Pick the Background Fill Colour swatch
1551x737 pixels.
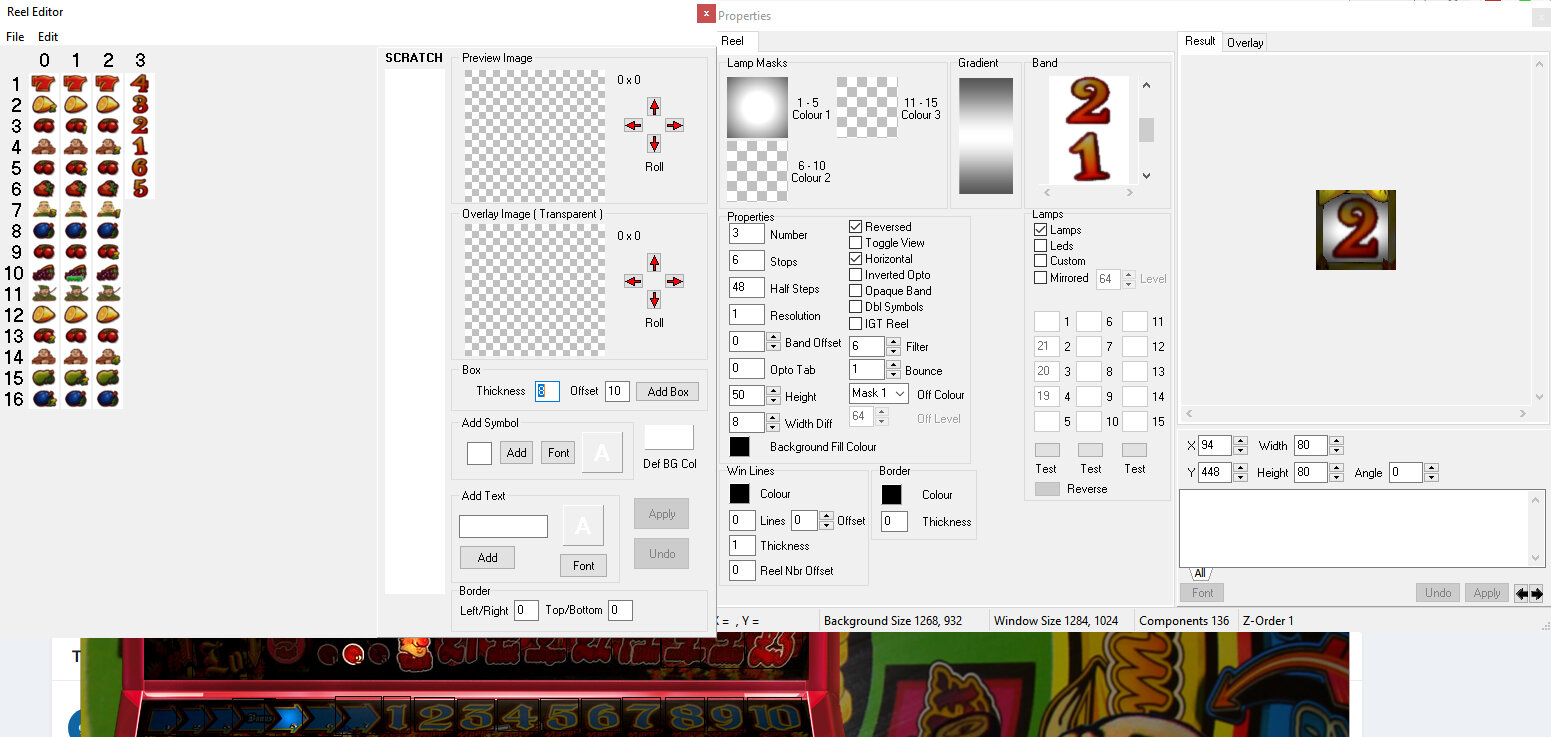pos(739,447)
